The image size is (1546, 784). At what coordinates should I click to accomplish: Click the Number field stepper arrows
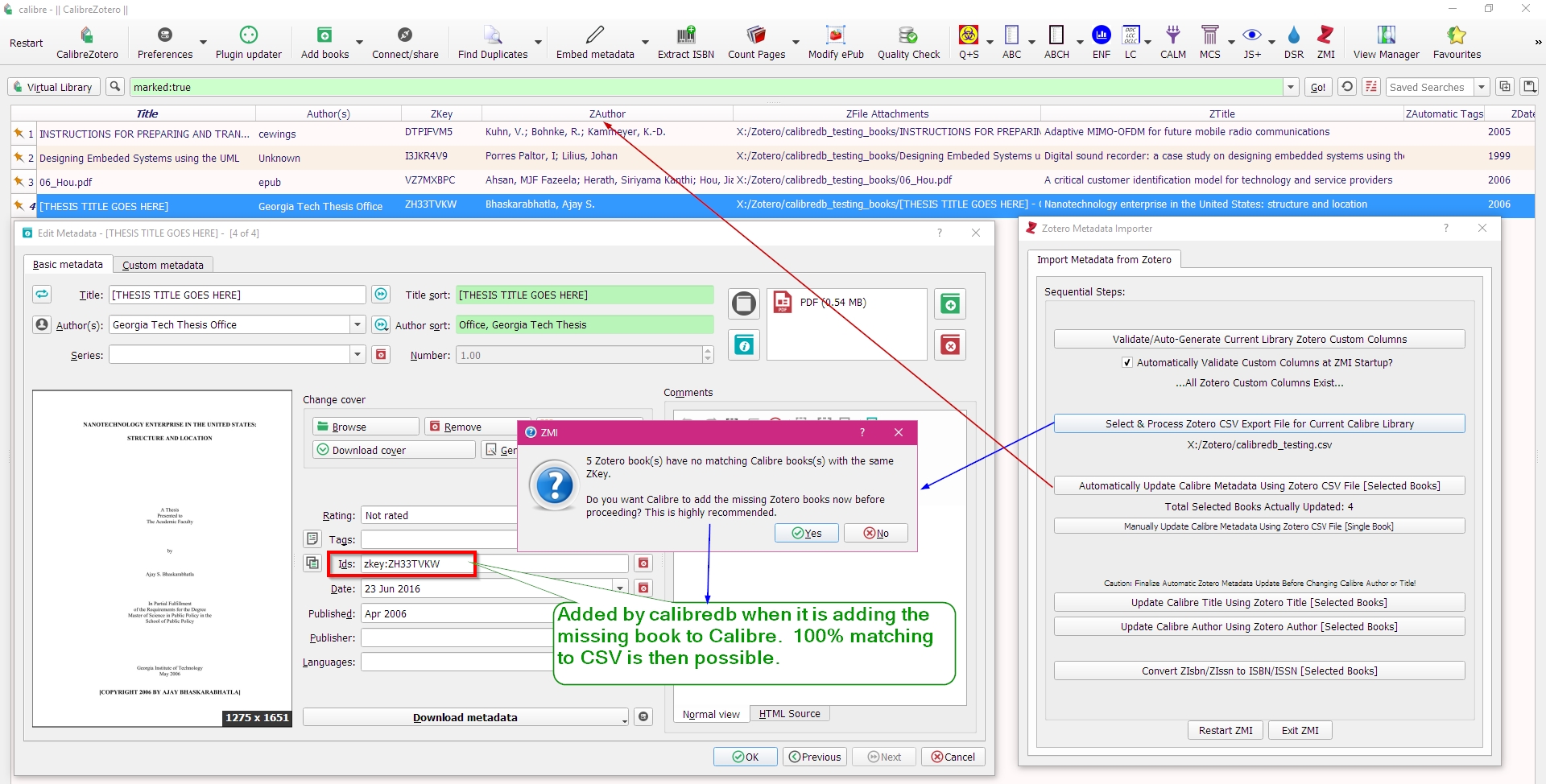click(708, 355)
